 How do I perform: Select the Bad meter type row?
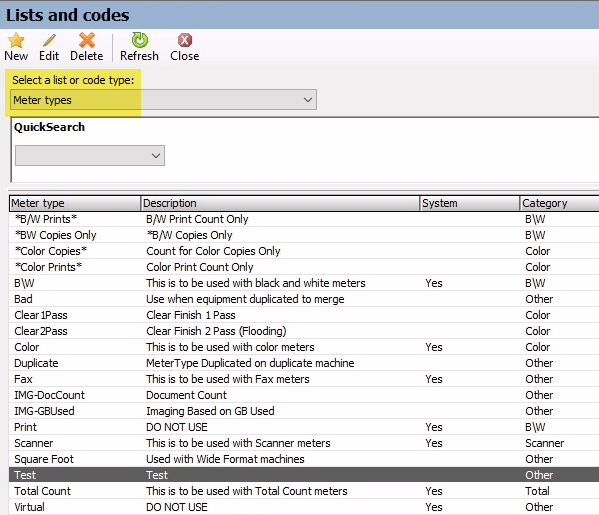(304, 299)
